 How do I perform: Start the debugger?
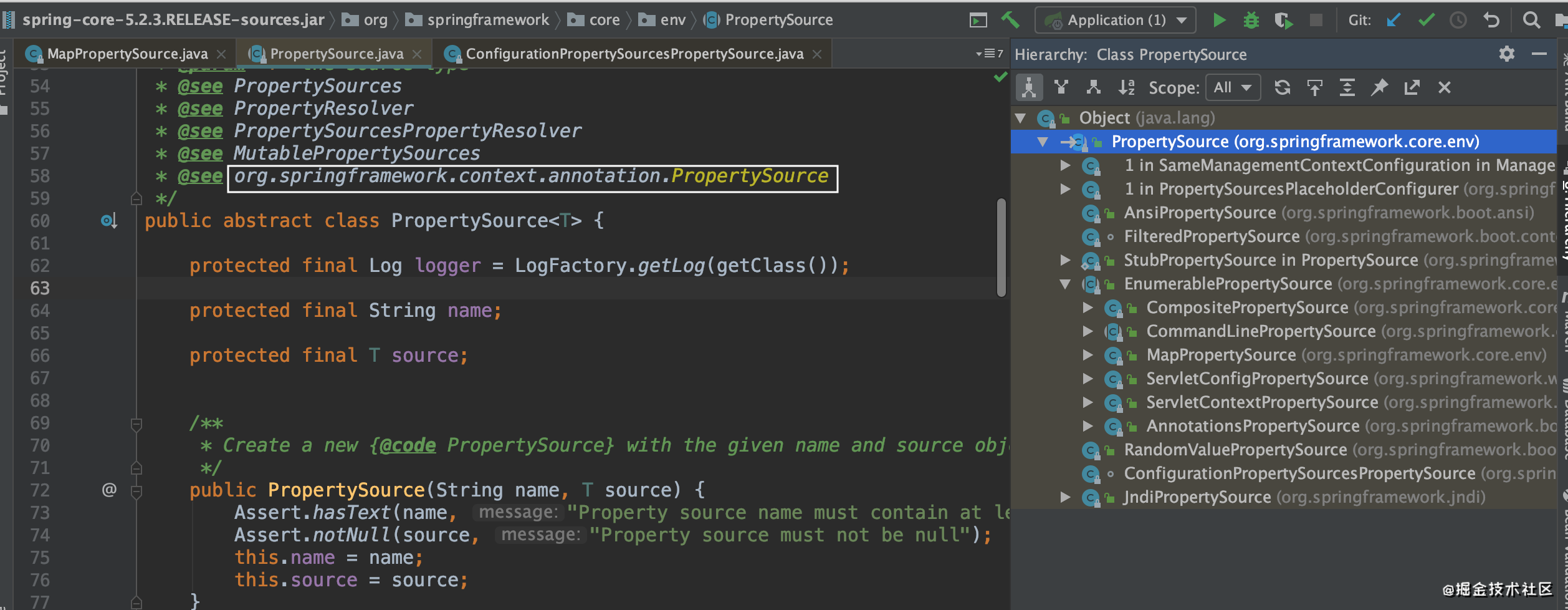(1251, 19)
